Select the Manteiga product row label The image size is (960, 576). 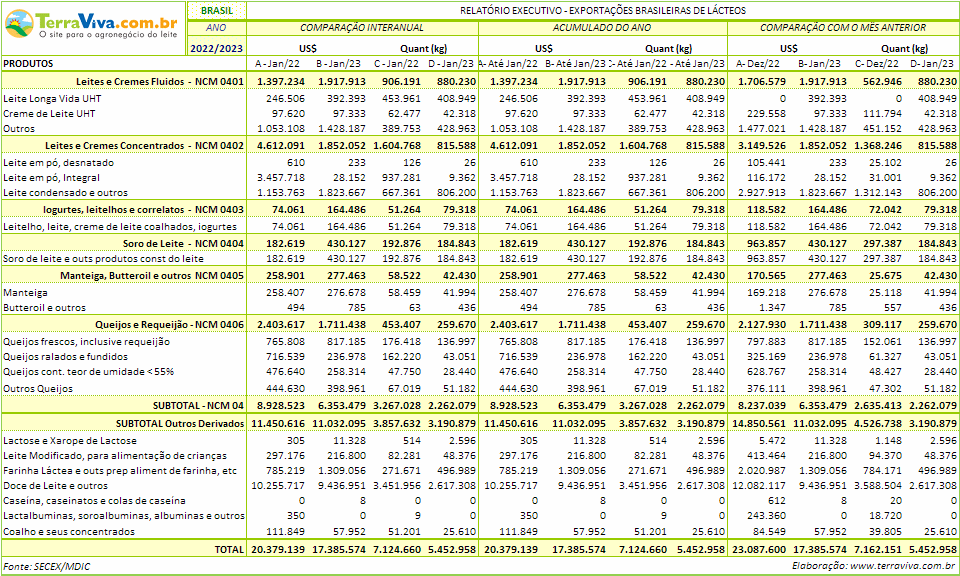tap(25, 292)
